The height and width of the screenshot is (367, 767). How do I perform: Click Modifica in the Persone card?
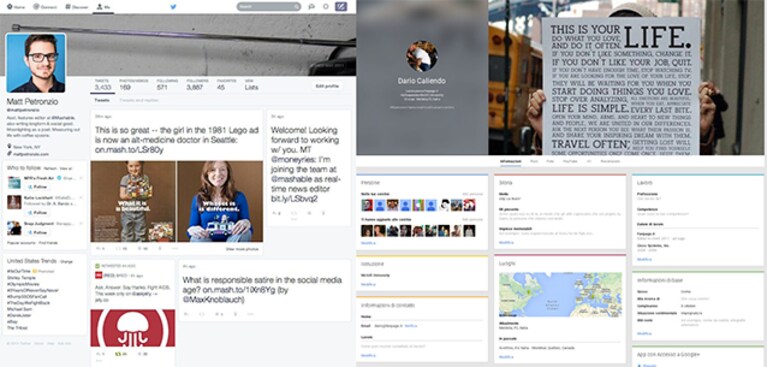click(368, 243)
